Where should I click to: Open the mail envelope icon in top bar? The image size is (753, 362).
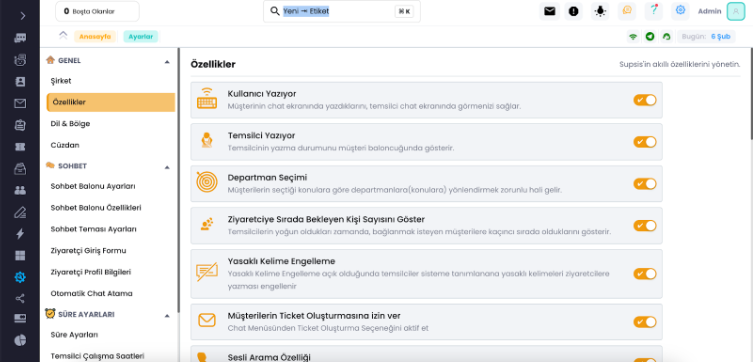click(x=549, y=11)
